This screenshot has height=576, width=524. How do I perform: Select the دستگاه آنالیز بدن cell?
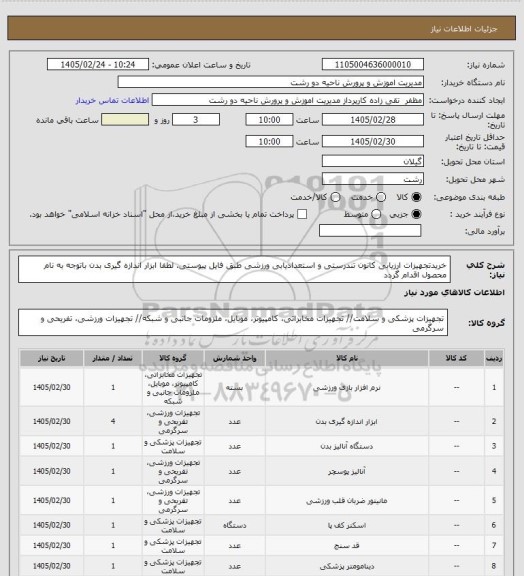(x=347, y=446)
